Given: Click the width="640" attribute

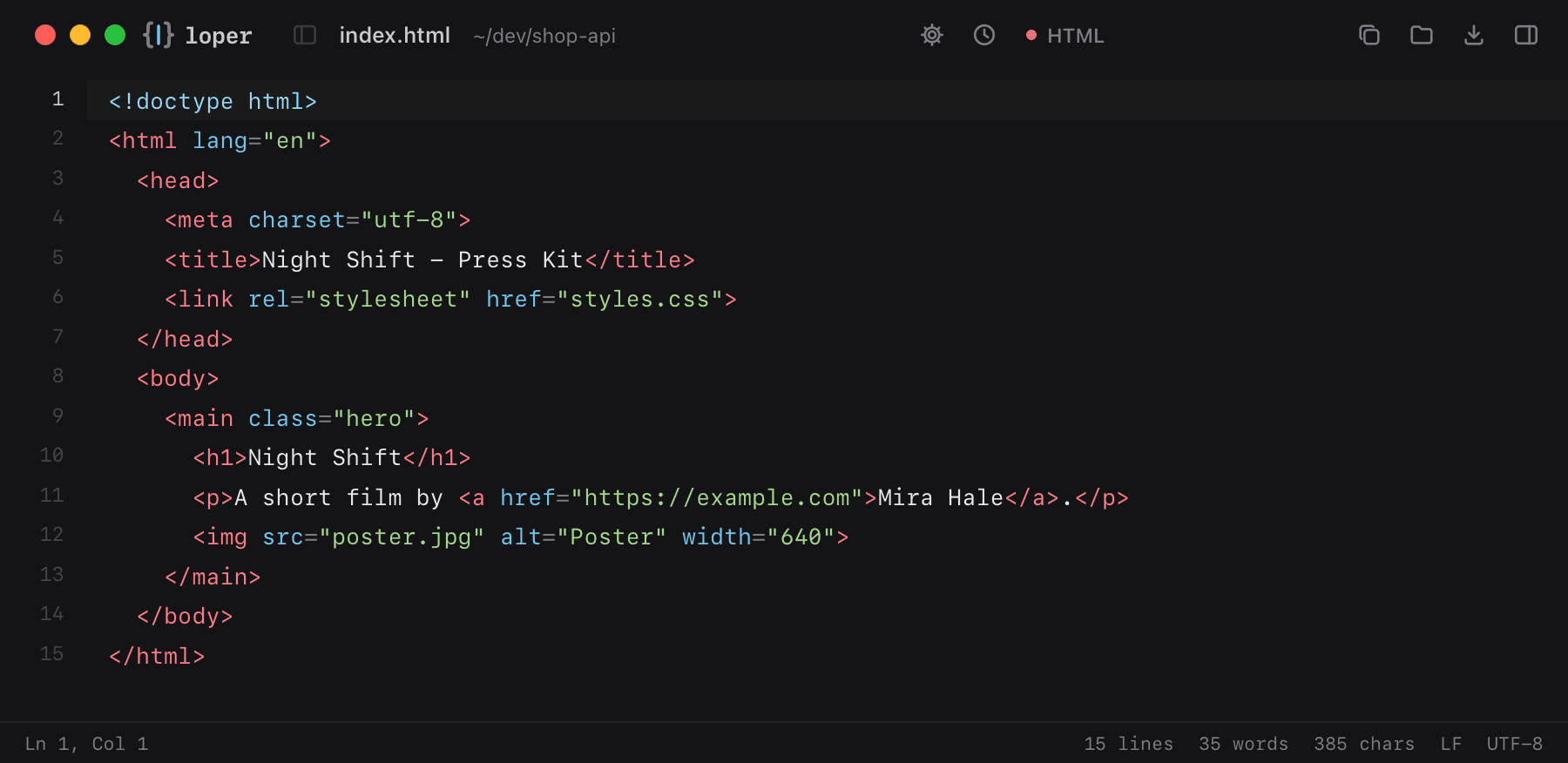Looking at the screenshot, I should tap(759, 537).
